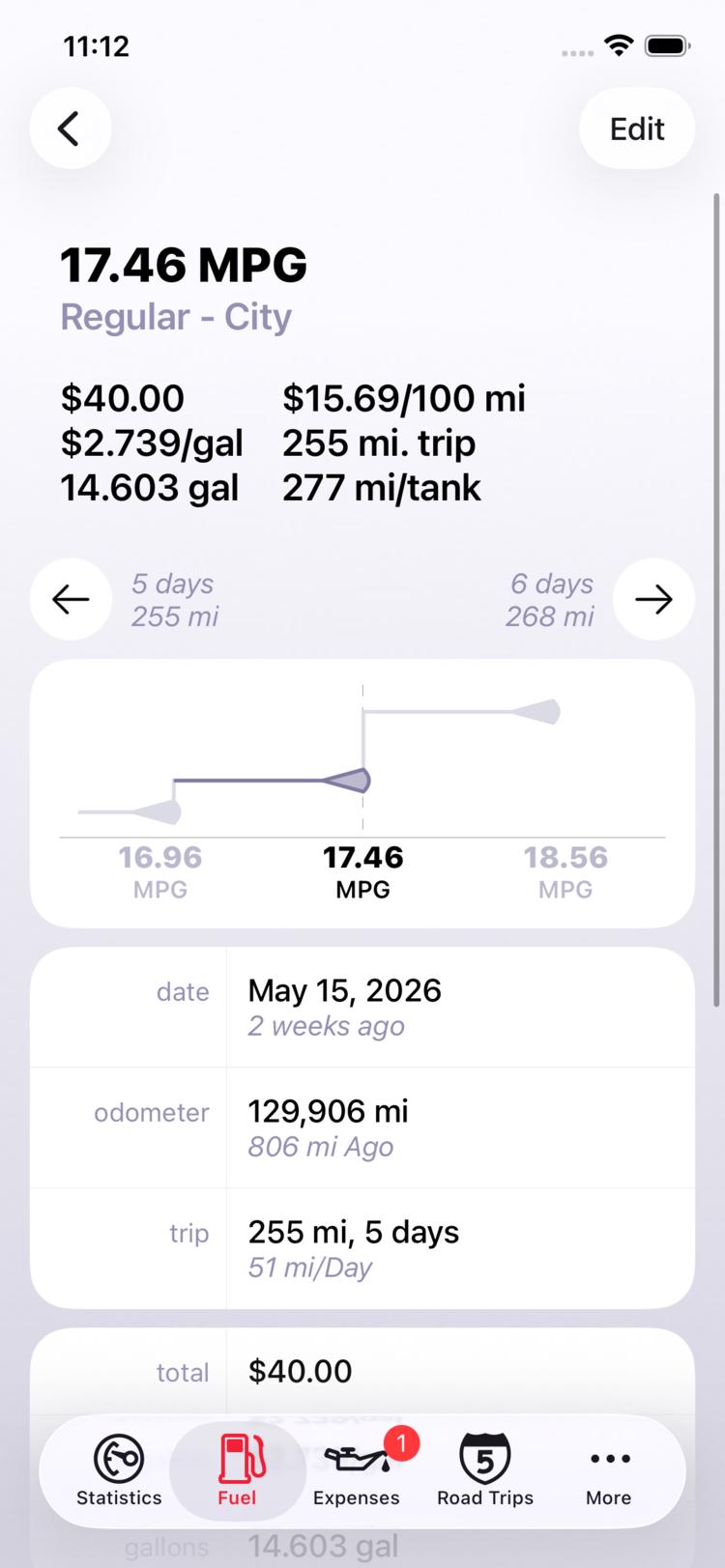Go back using the chevron button

pos(71,128)
